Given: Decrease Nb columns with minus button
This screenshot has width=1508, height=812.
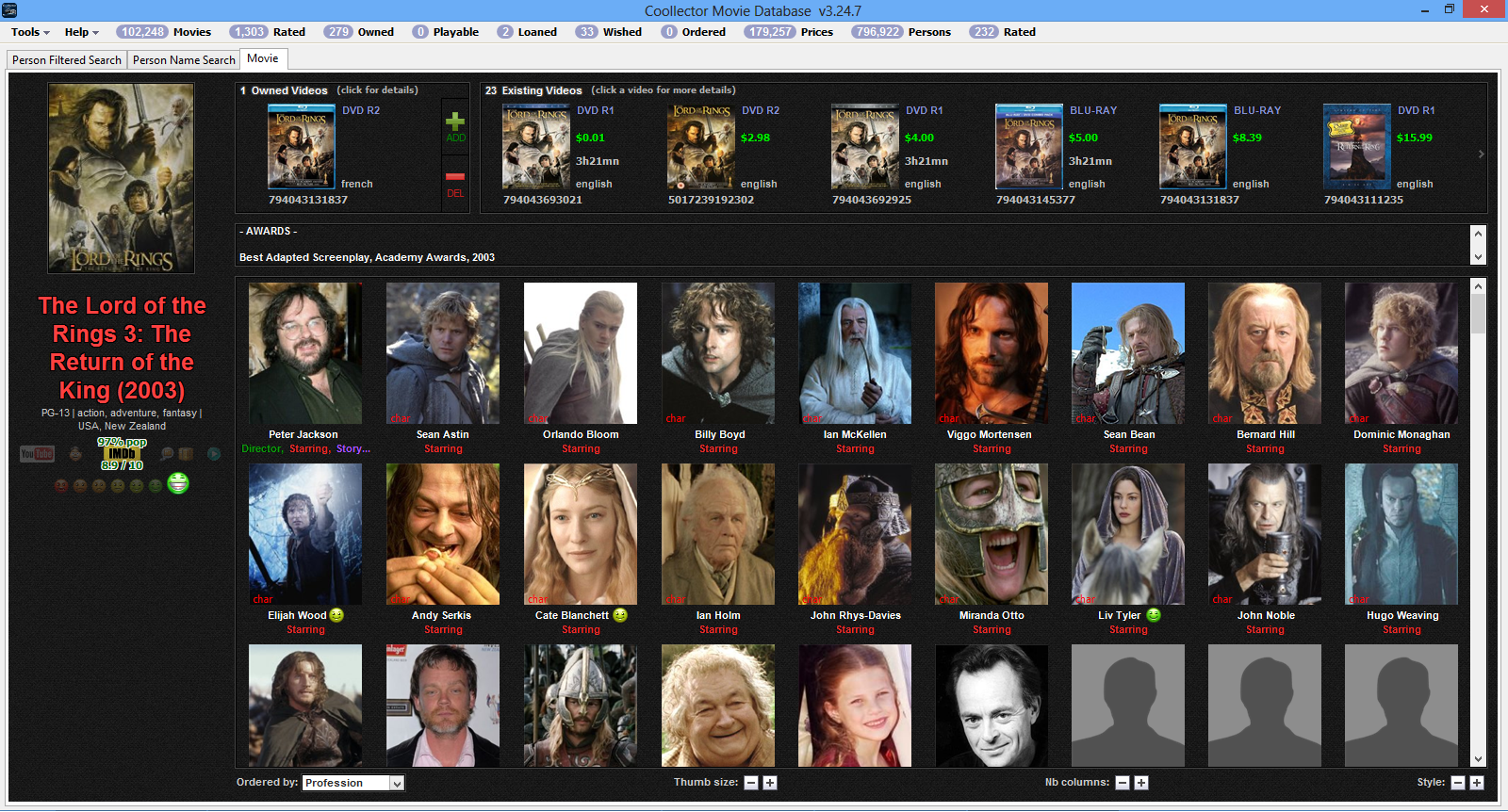Looking at the screenshot, I should tap(1123, 783).
